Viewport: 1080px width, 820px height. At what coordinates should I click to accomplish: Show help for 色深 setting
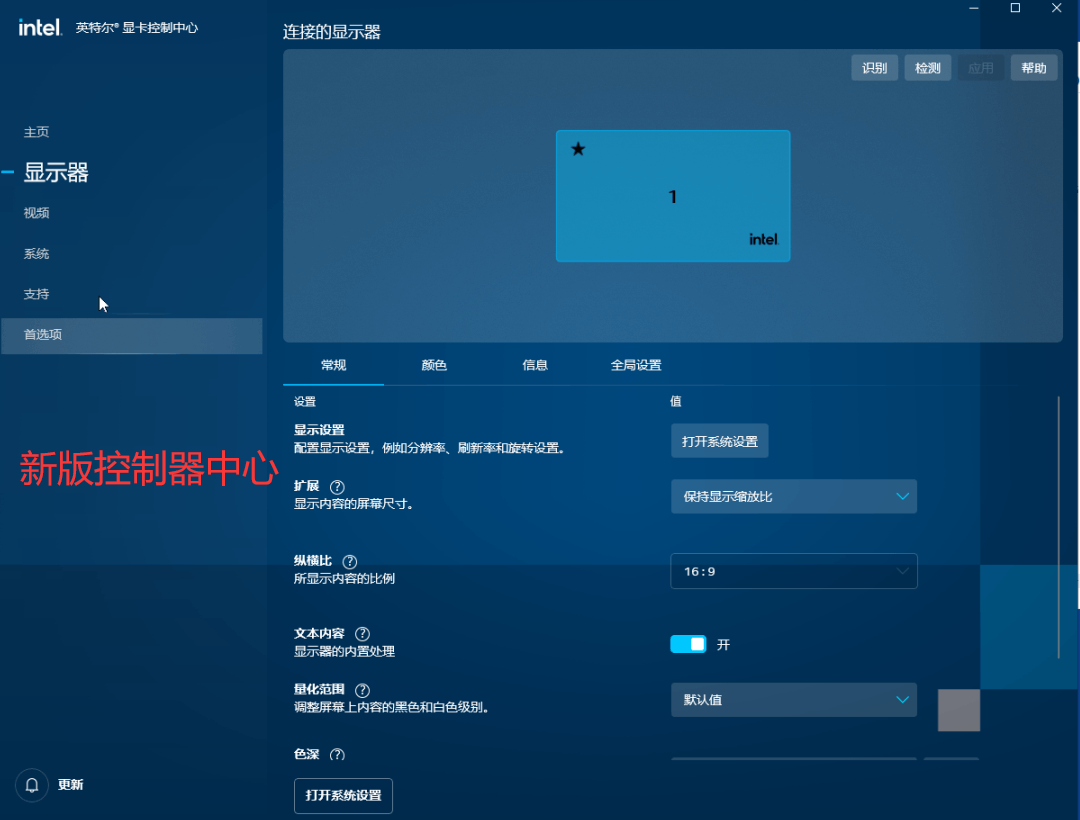click(337, 755)
